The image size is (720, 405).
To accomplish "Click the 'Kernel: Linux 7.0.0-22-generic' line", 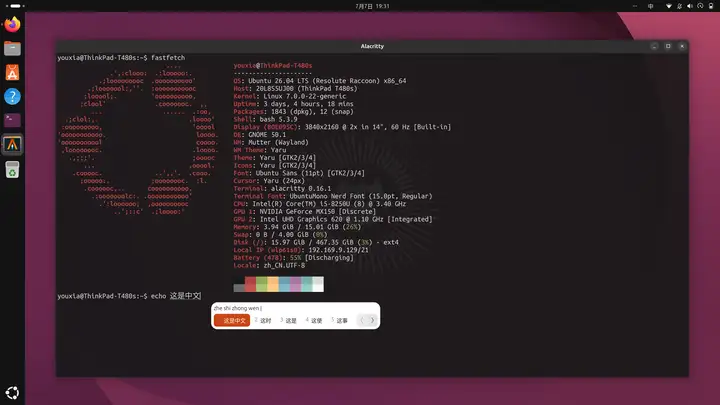I will [290, 96].
